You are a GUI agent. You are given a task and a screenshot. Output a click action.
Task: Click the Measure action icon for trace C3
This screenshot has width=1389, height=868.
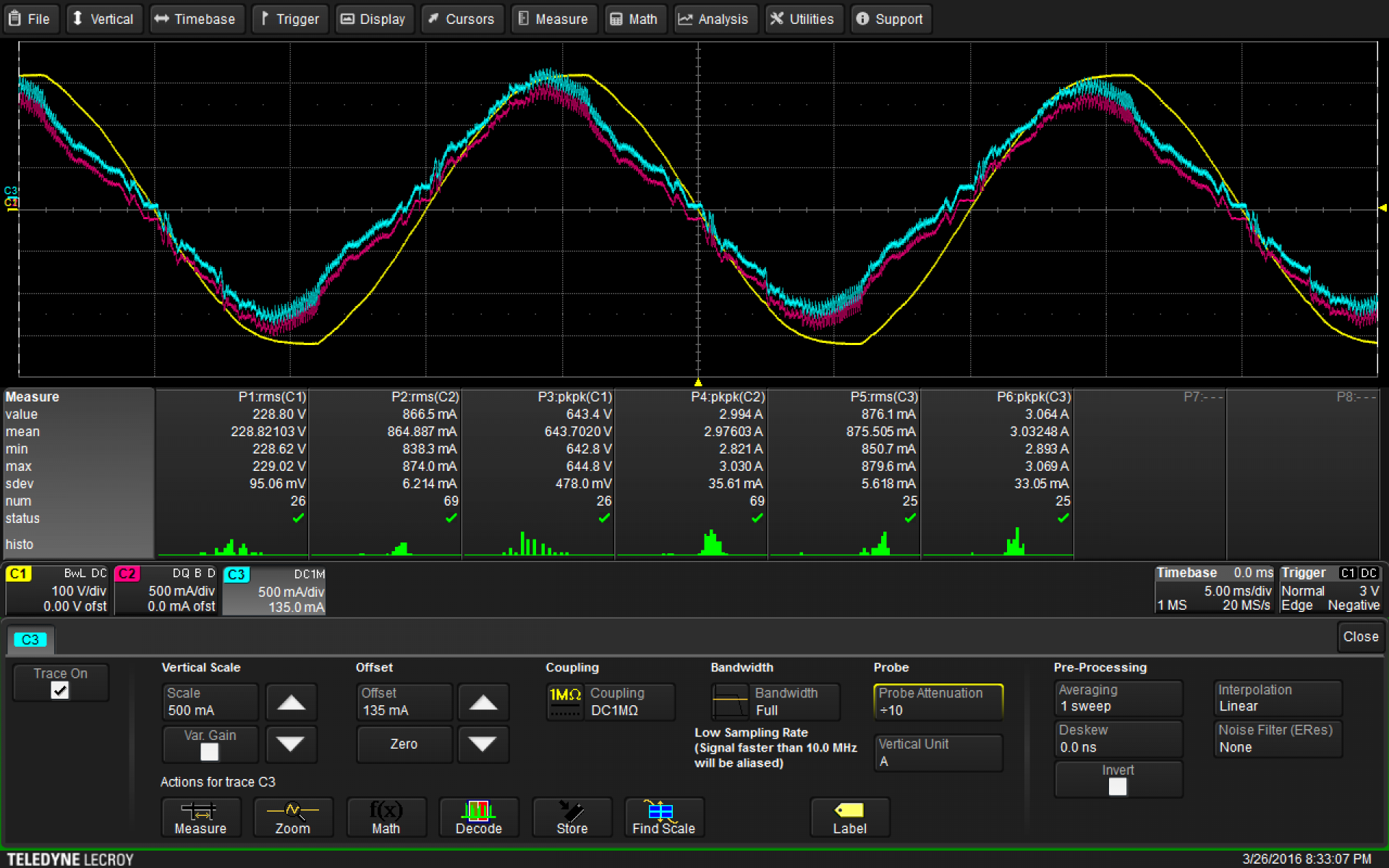(x=200, y=817)
